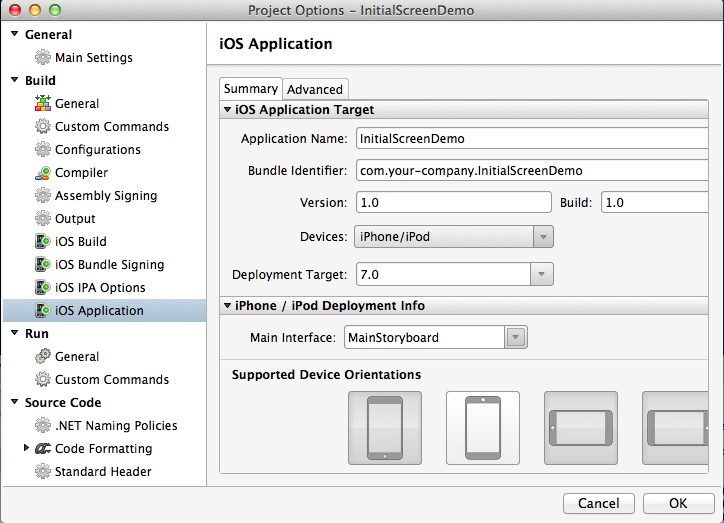The image size is (724, 523).
Task: Toggle portrait orientation with home button at bottom
Action: point(385,428)
